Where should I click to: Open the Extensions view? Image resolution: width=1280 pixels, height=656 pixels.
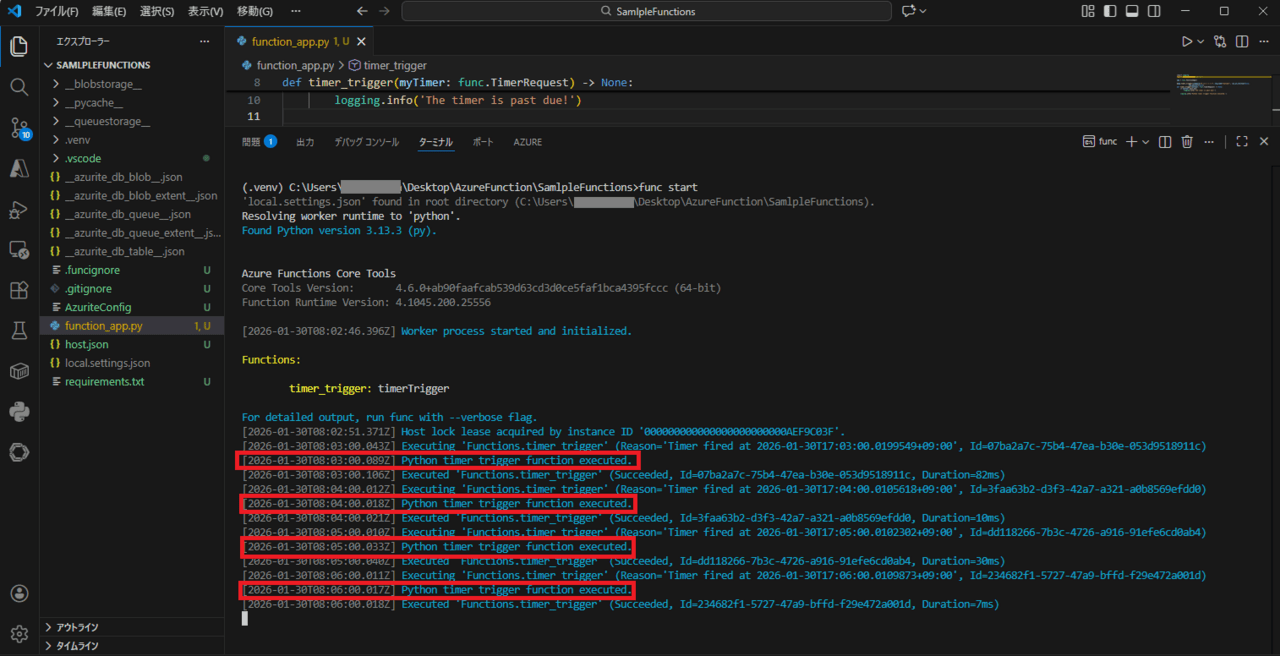(x=19, y=290)
